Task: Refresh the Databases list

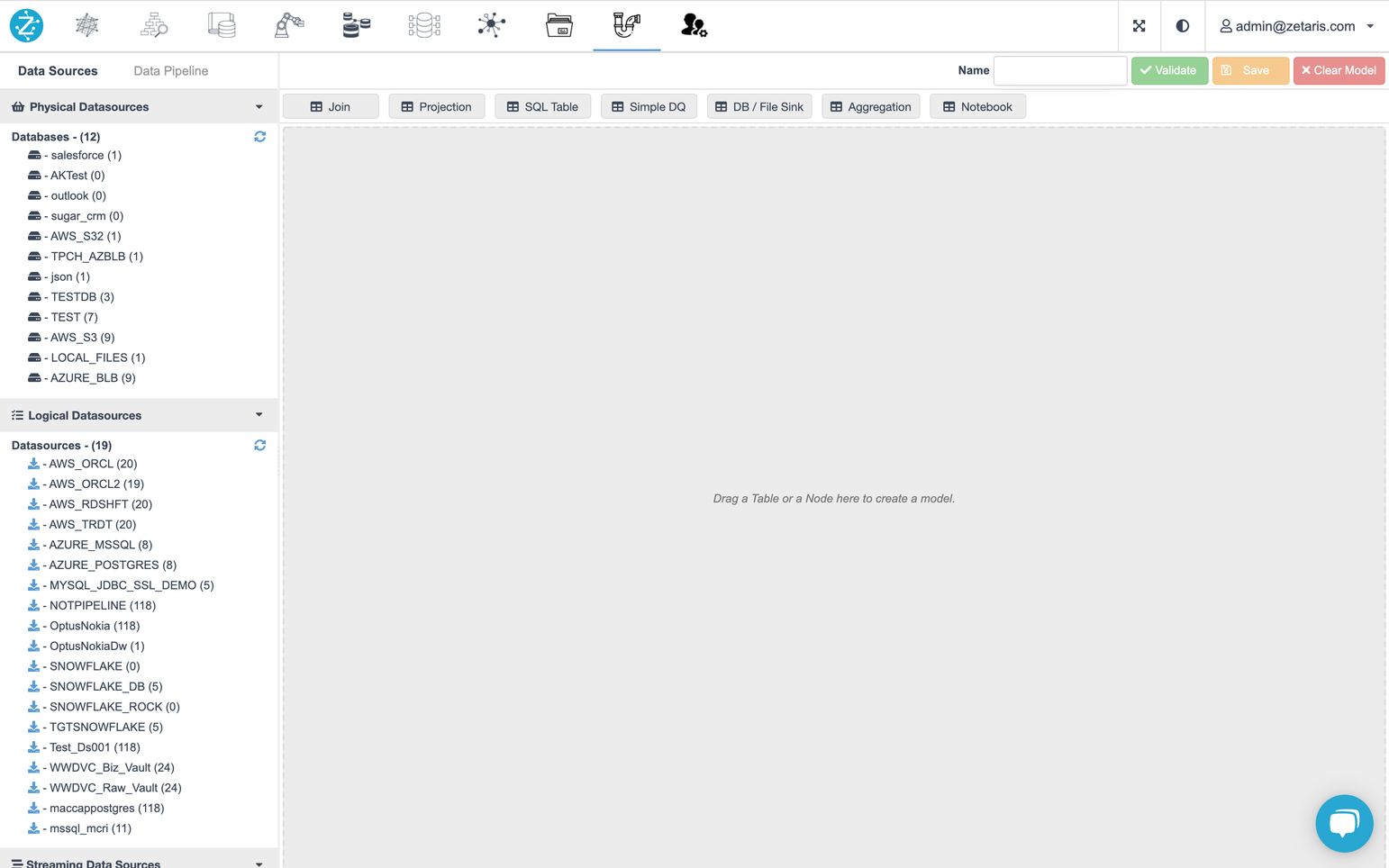Action: (x=259, y=136)
